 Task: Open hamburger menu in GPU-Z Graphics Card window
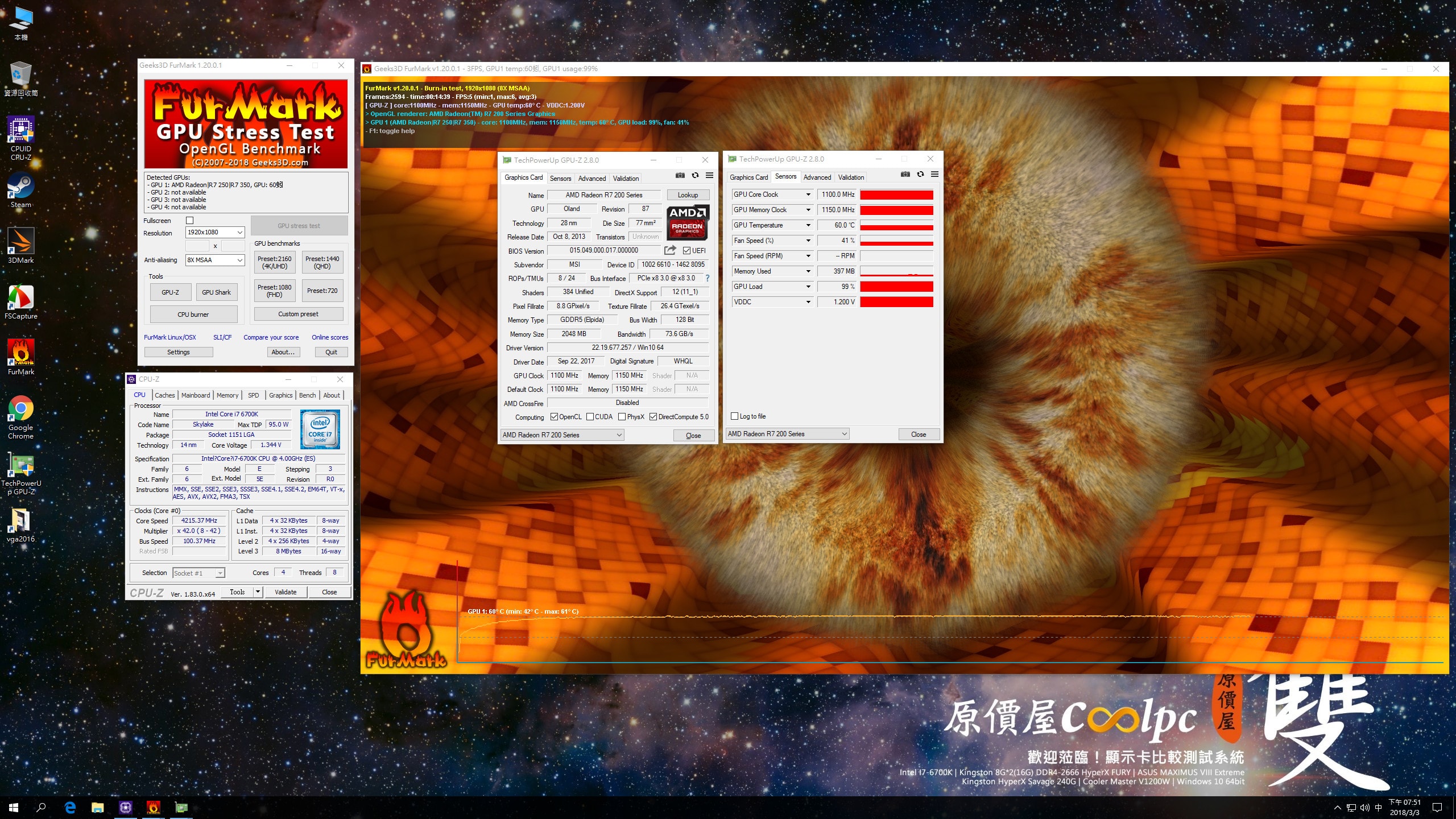click(710, 175)
